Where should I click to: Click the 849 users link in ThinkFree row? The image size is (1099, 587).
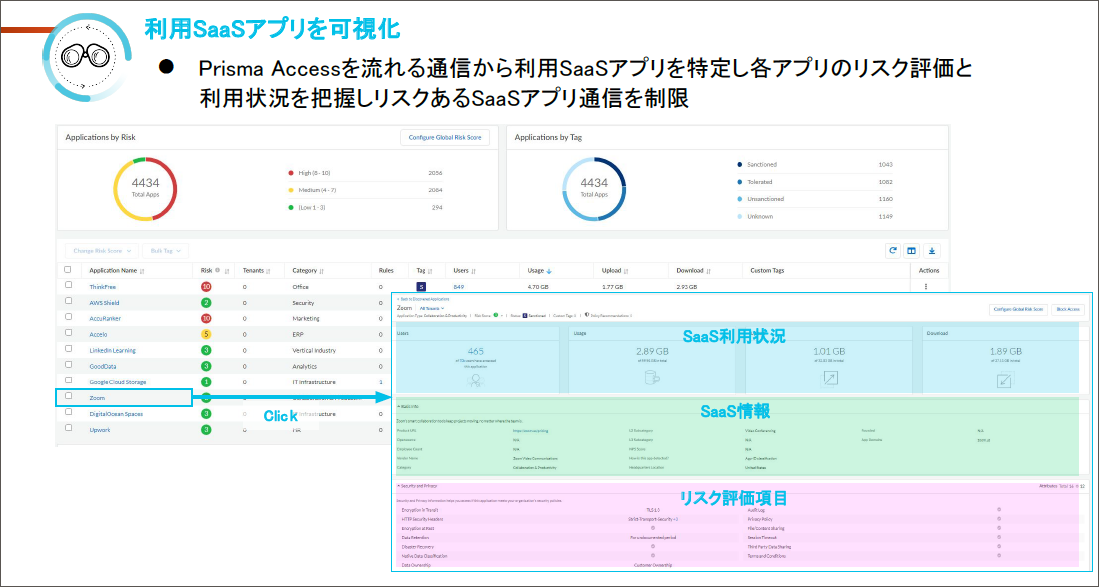click(x=458, y=287)
